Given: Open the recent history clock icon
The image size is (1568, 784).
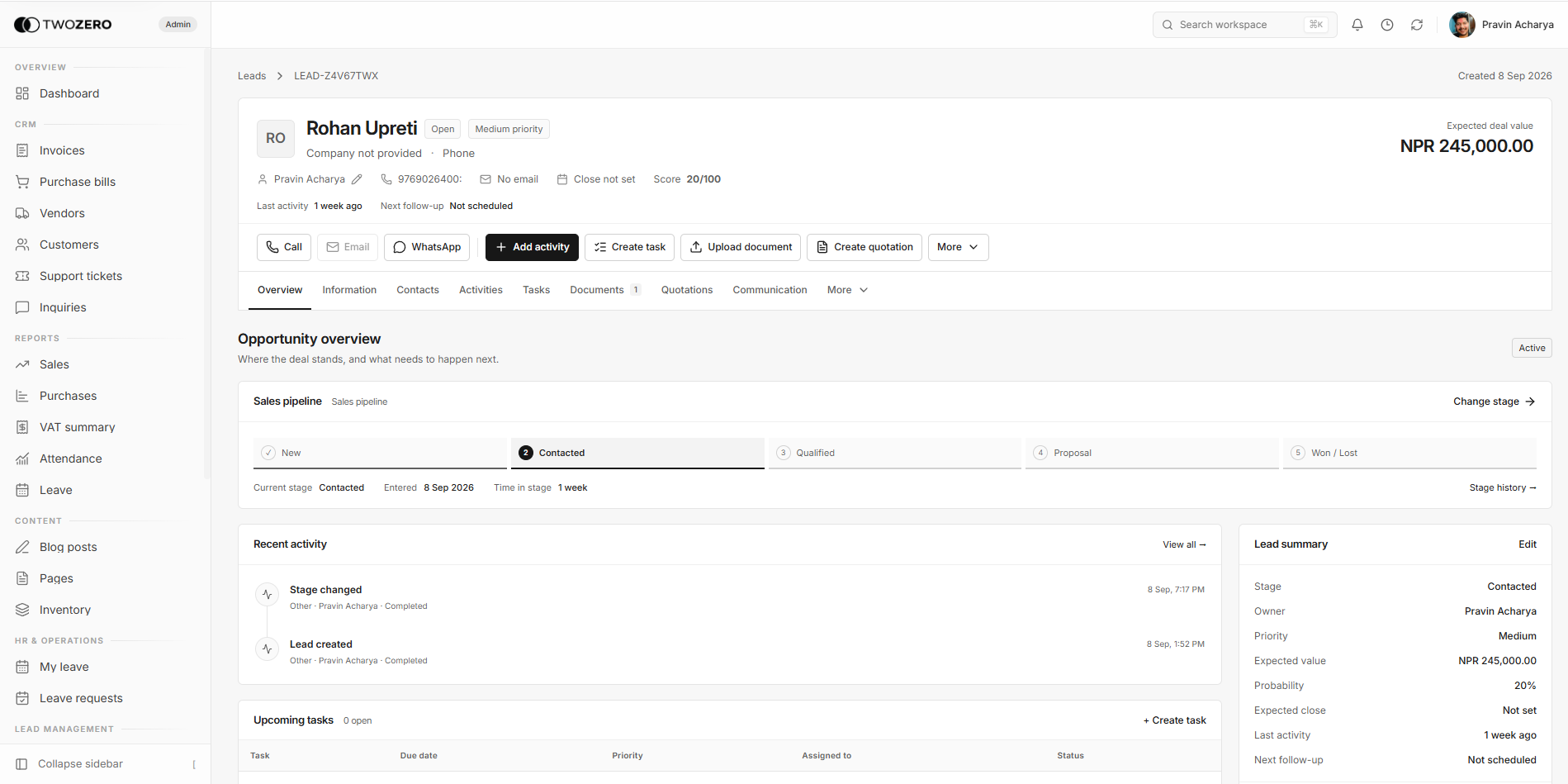Looking at the screenshot, I should coord(1386,25).
